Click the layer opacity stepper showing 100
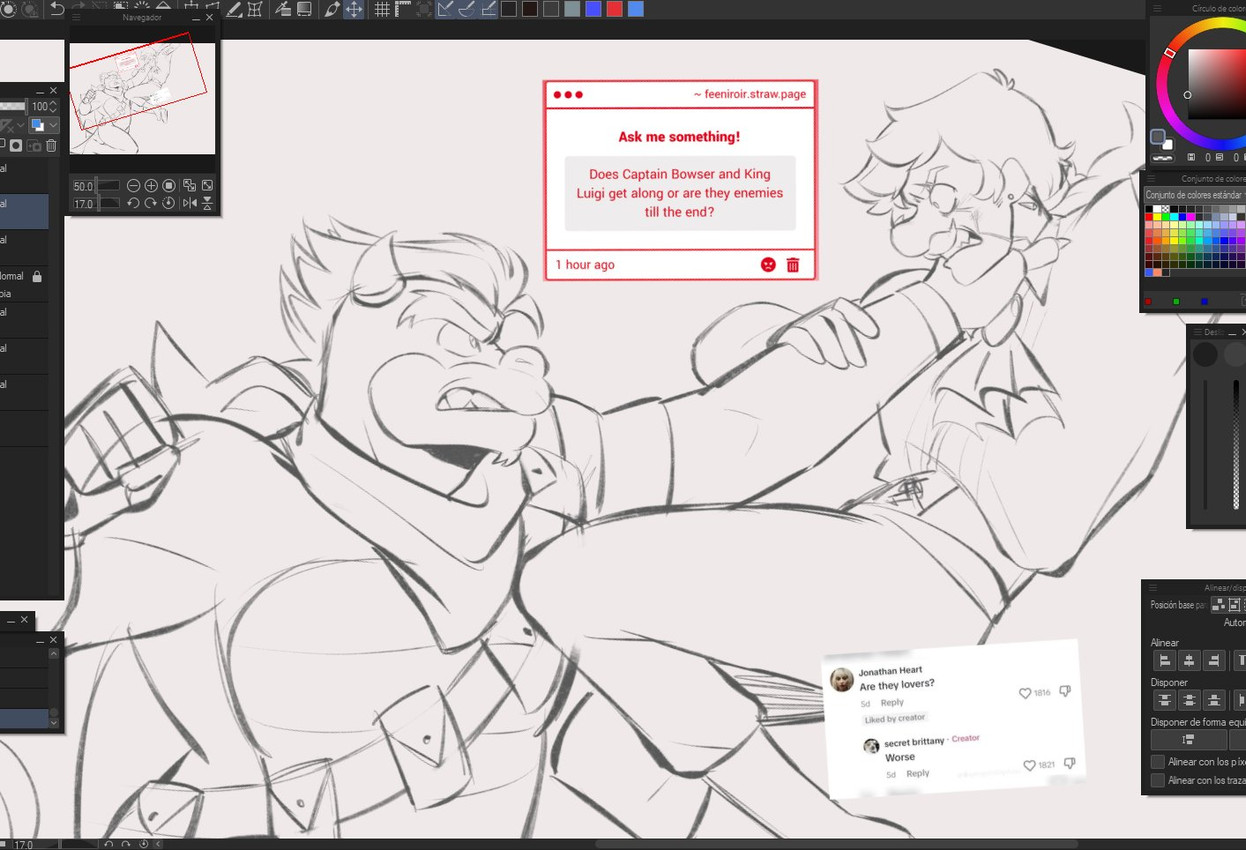The image size is (1246, 850). (x=53, y=106)
